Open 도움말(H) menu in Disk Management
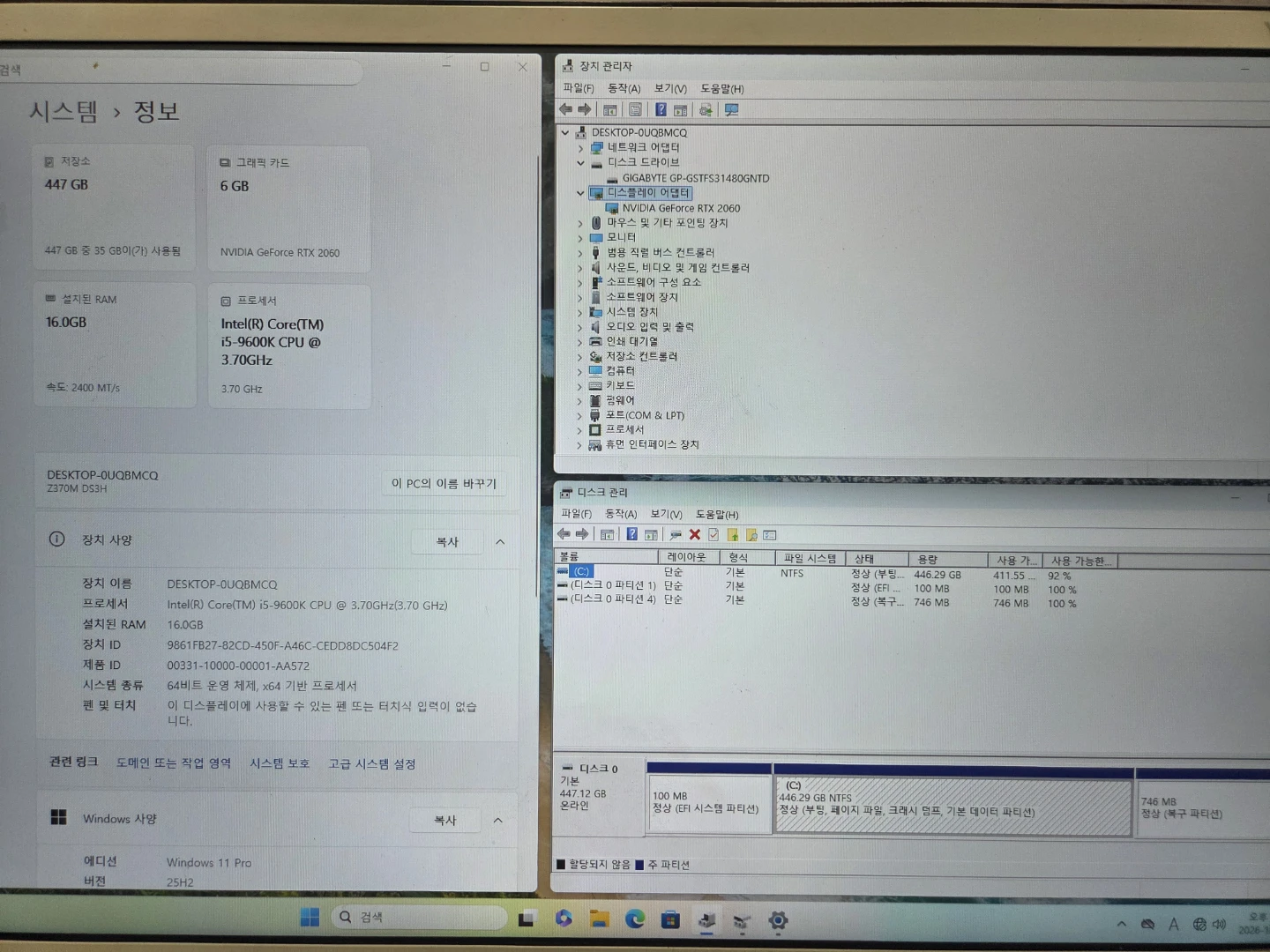Viewport: 1270px width, 952px height. click(716, 515)
